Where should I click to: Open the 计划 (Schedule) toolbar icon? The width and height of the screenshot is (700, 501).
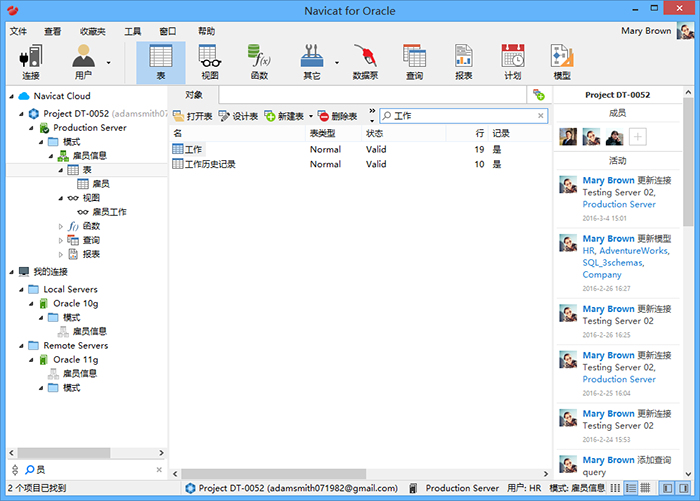coord(512,61)
